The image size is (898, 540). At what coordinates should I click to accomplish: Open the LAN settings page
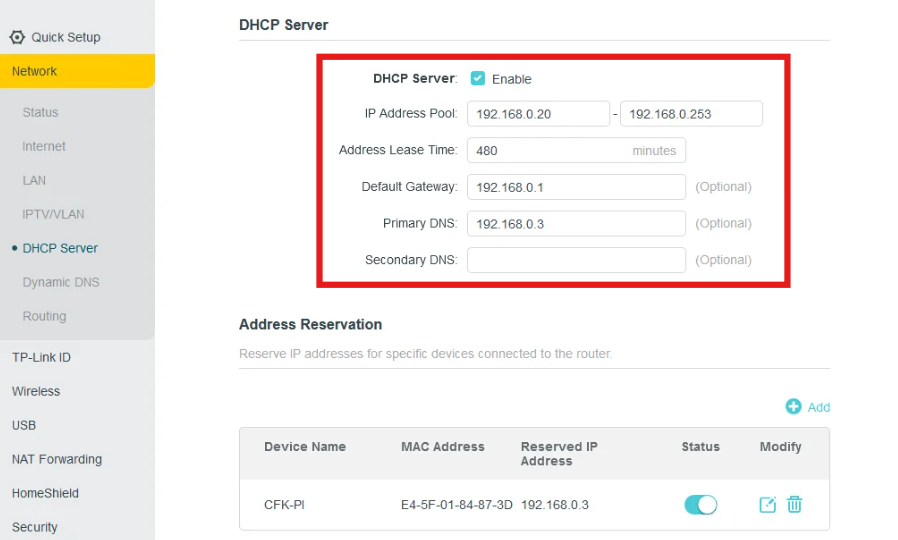click(x=34, y=180)
